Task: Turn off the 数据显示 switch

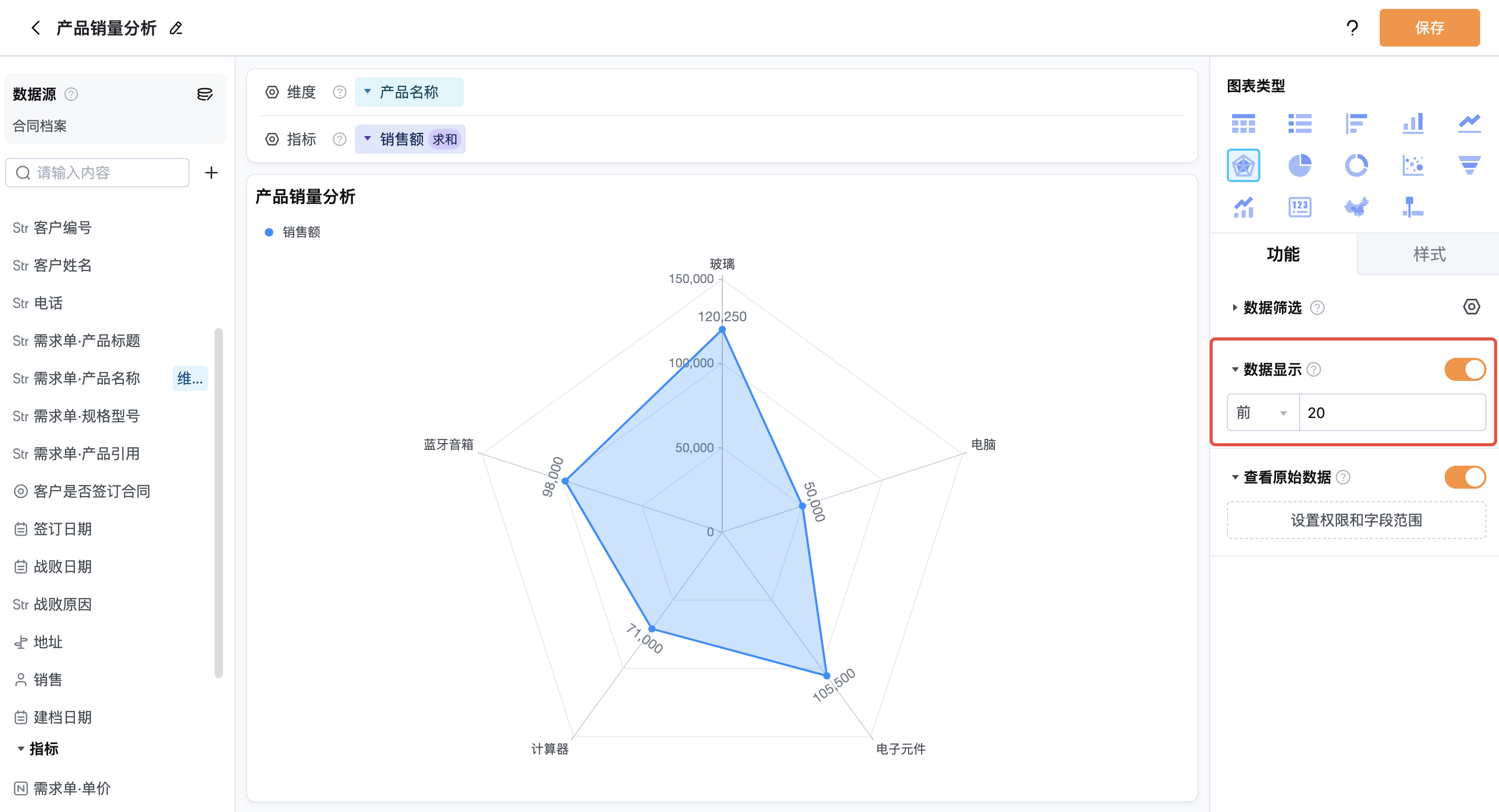Action: [1464, 369]
